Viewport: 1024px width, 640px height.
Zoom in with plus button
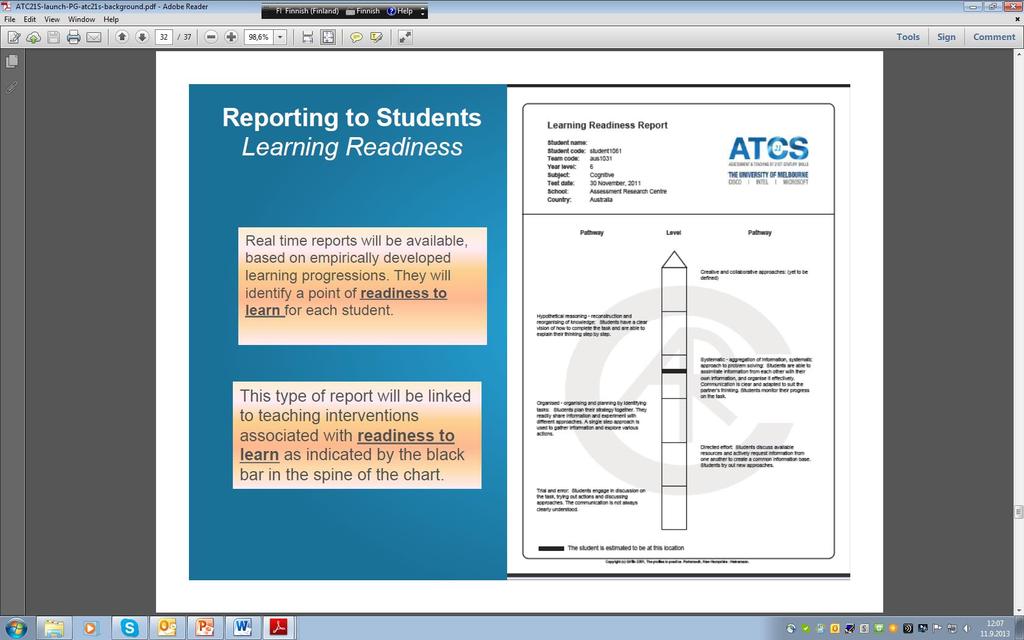[231, 37]
